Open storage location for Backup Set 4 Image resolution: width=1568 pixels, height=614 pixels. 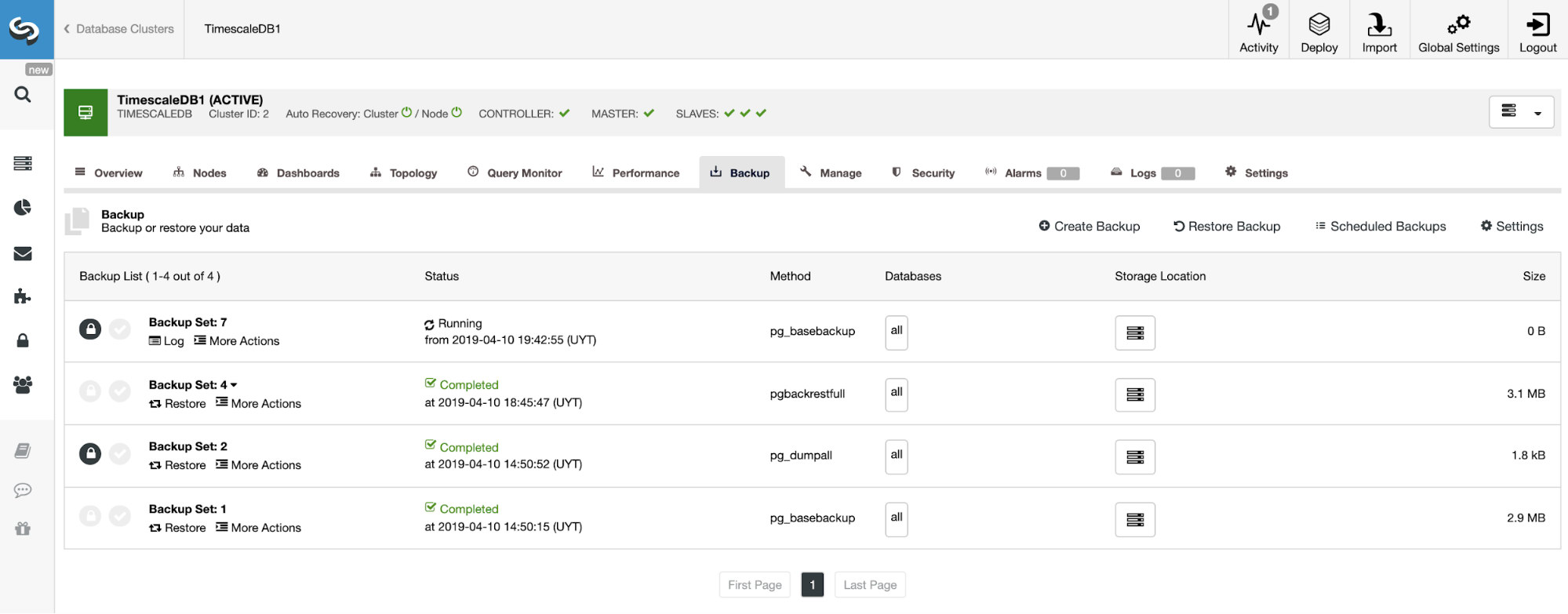tap(1135, 394)
